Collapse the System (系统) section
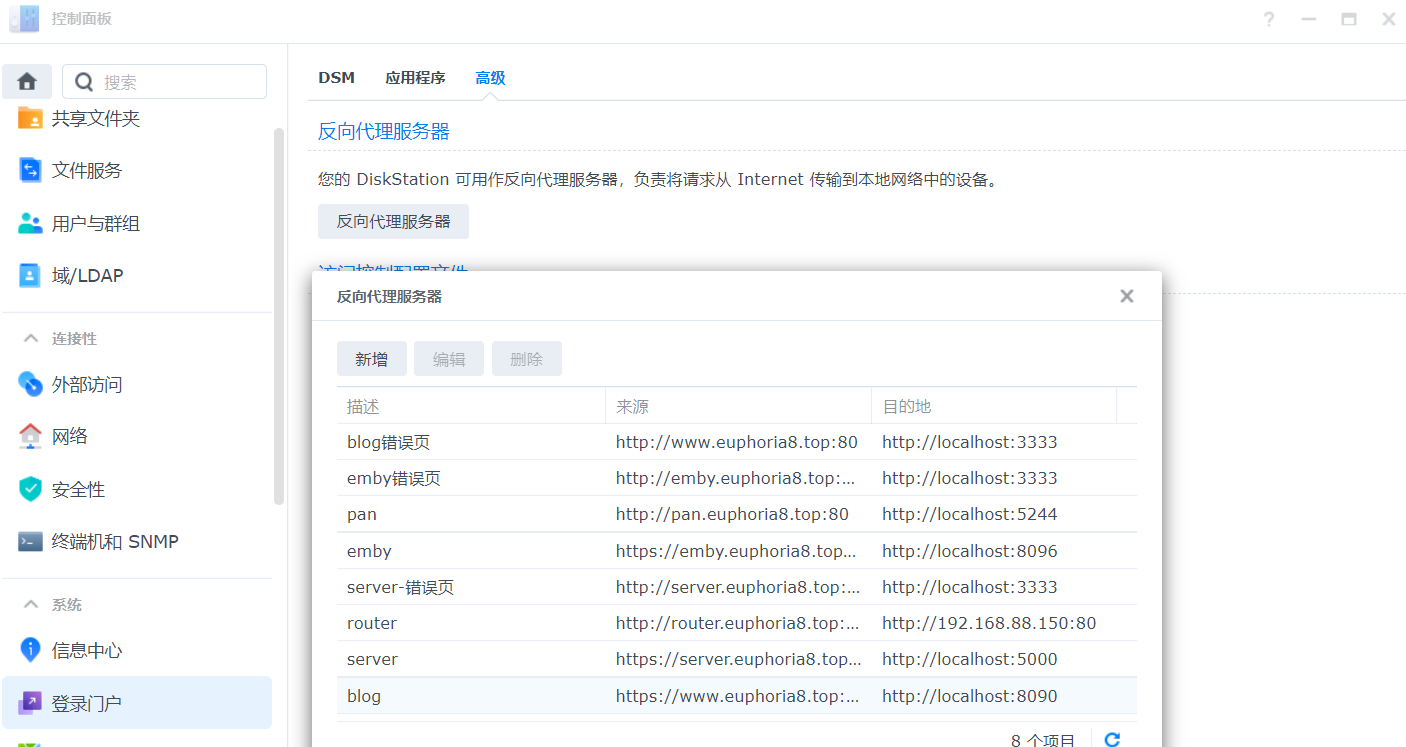 click(31, 605)
